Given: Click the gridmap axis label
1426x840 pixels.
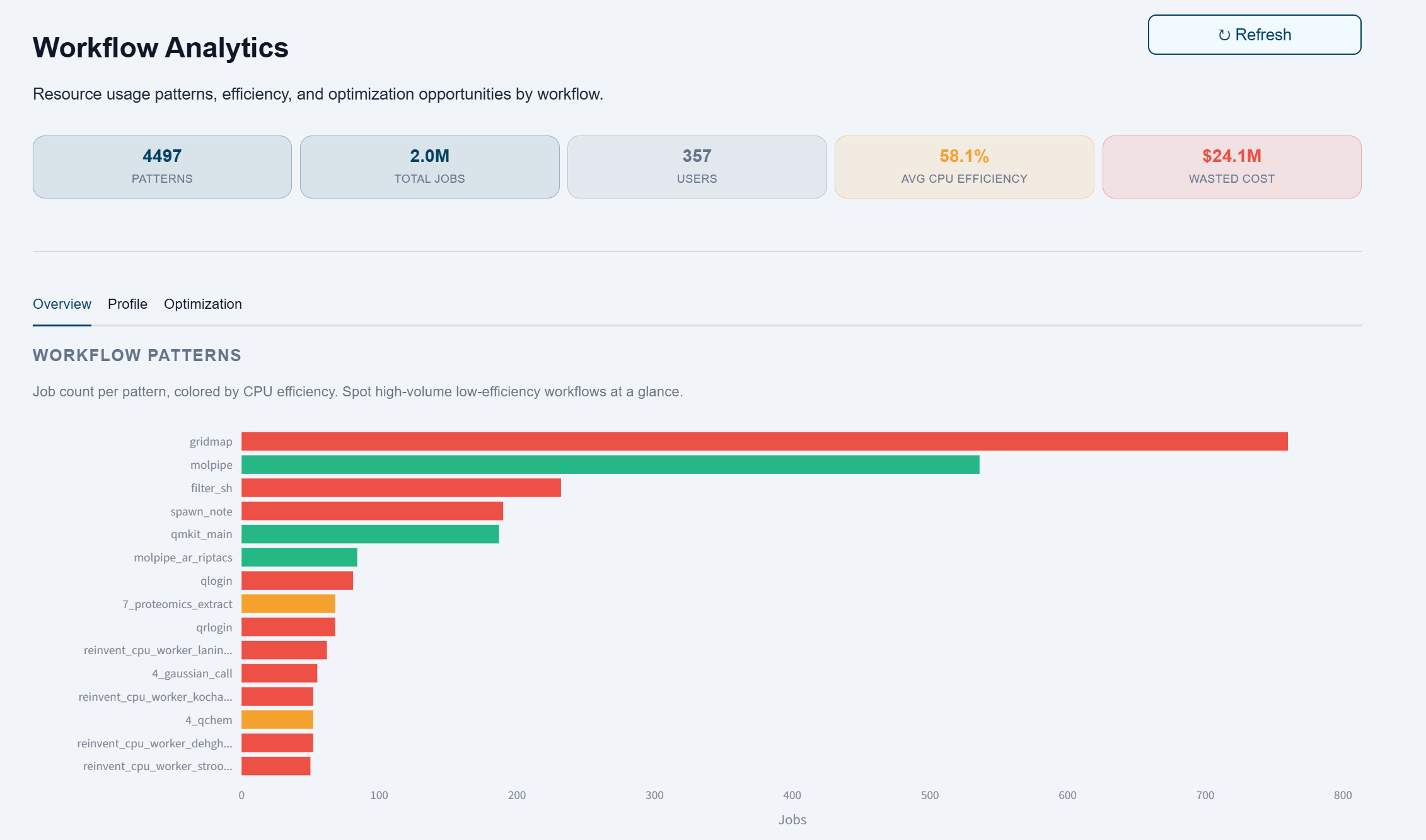Looking at the screenshot, I should (211, 442).
